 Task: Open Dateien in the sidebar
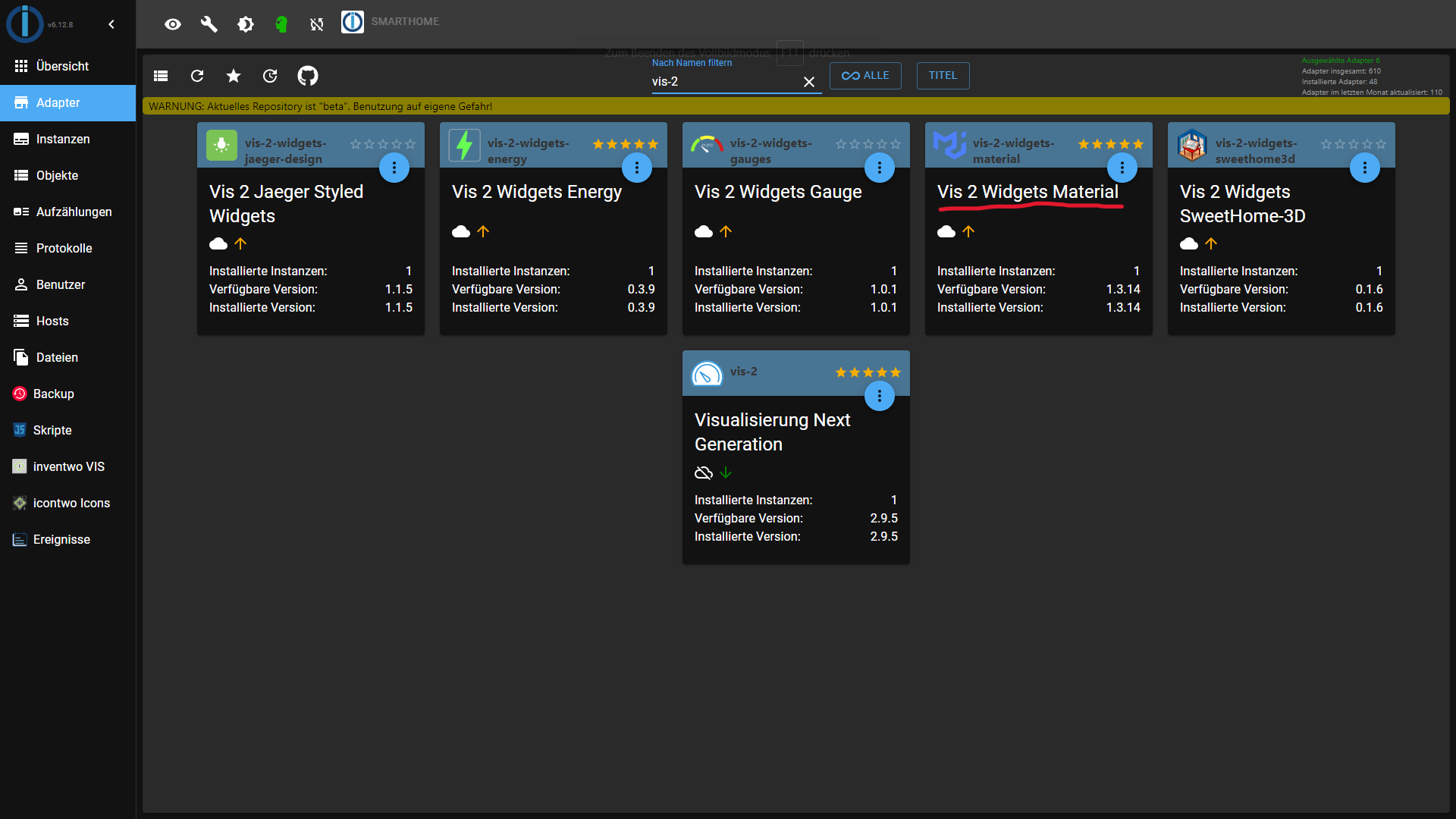[x=68, y=358]
